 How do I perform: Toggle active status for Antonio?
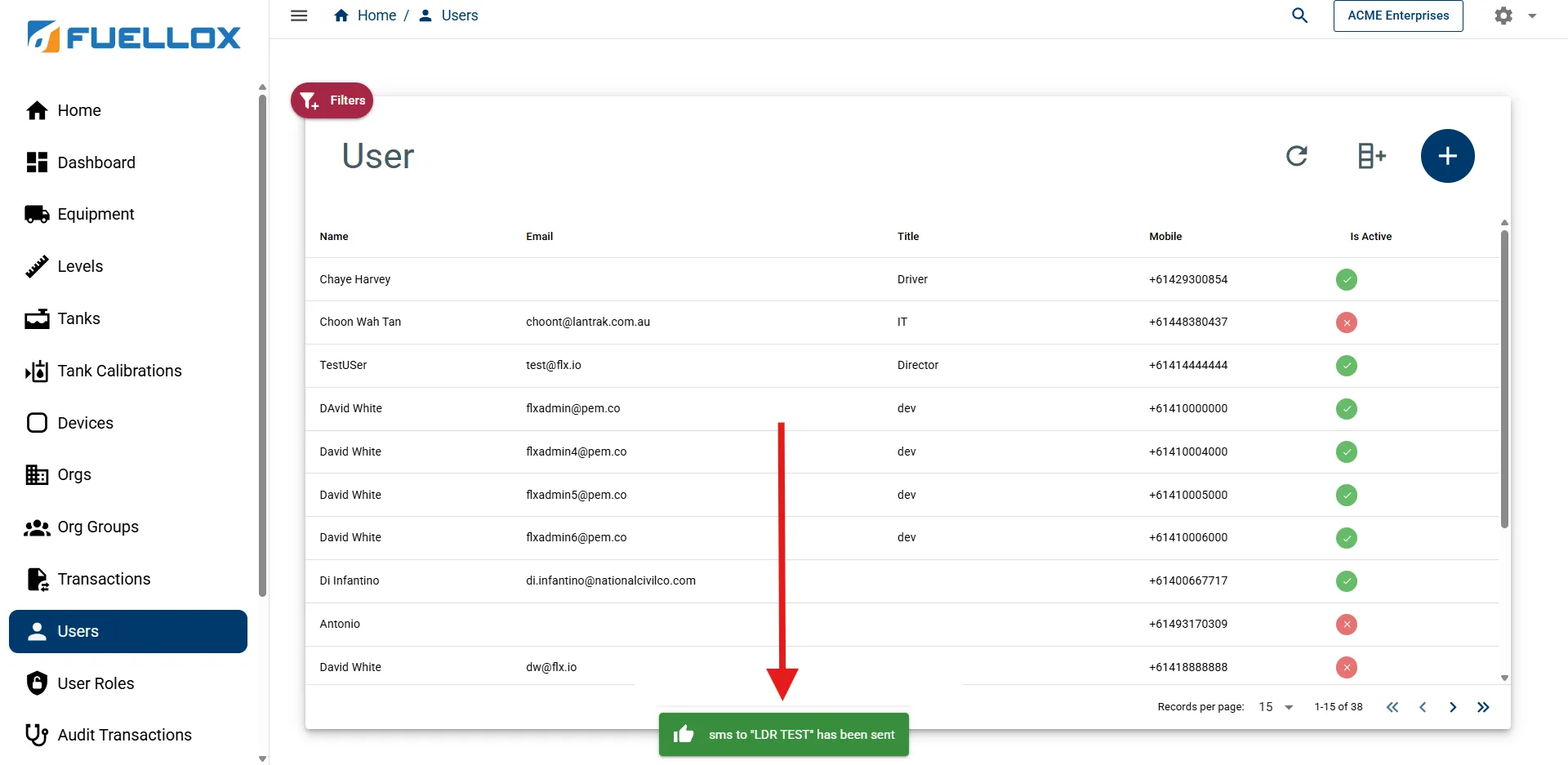(1346, 624)
